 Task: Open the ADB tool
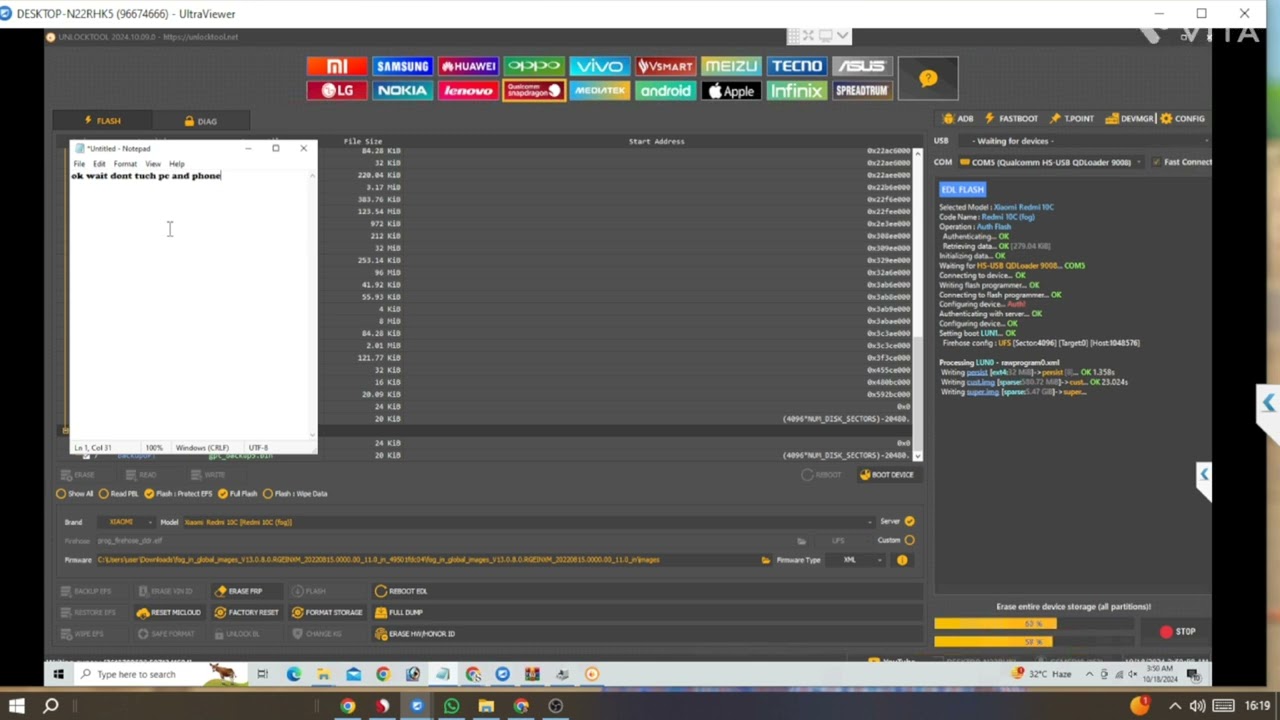pos(958,119)
